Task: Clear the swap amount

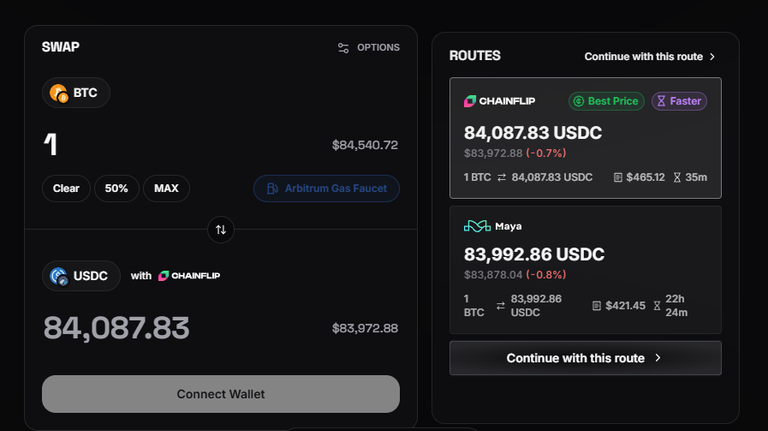Action: (x=66, y=189)
